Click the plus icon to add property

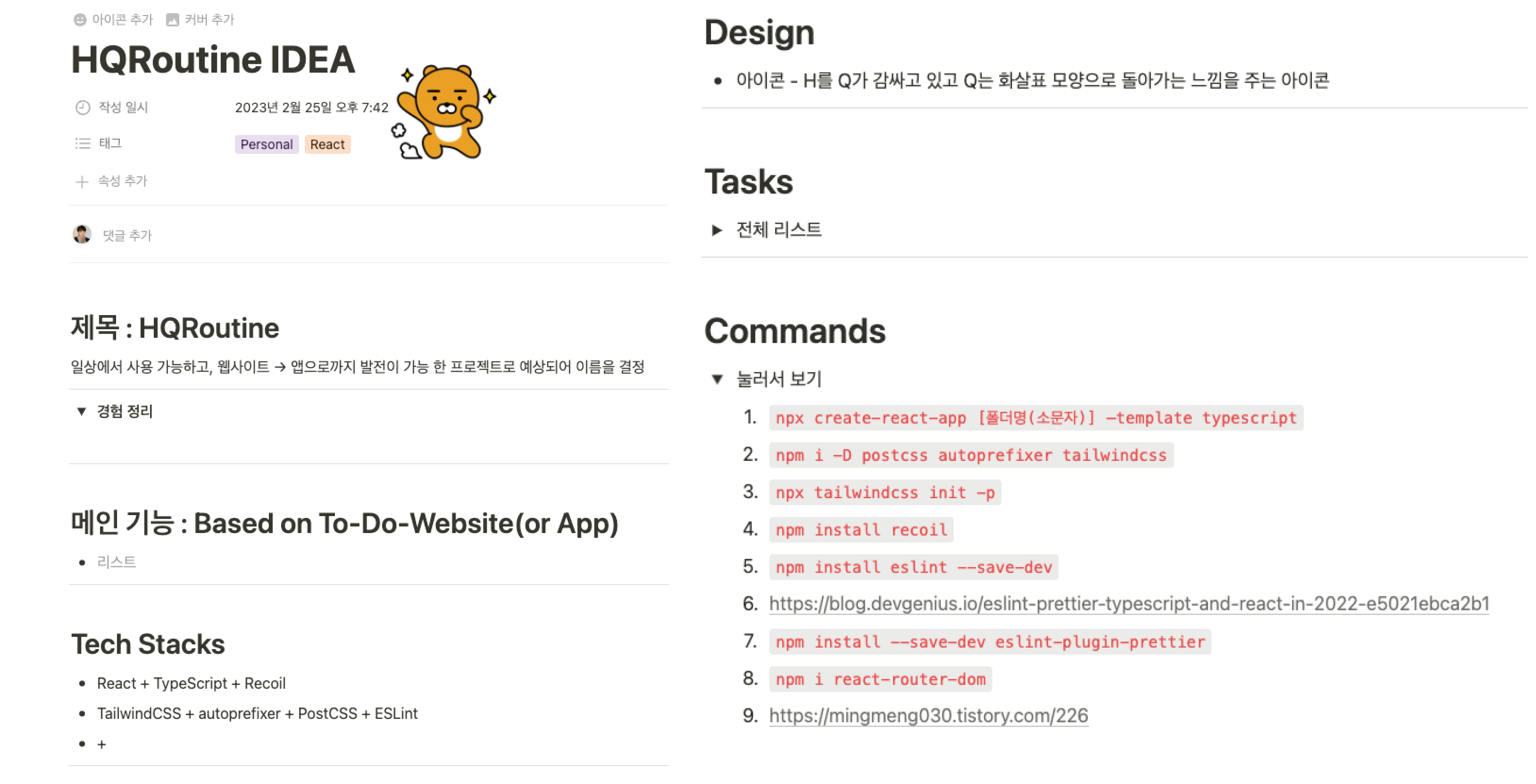point(82,181)
